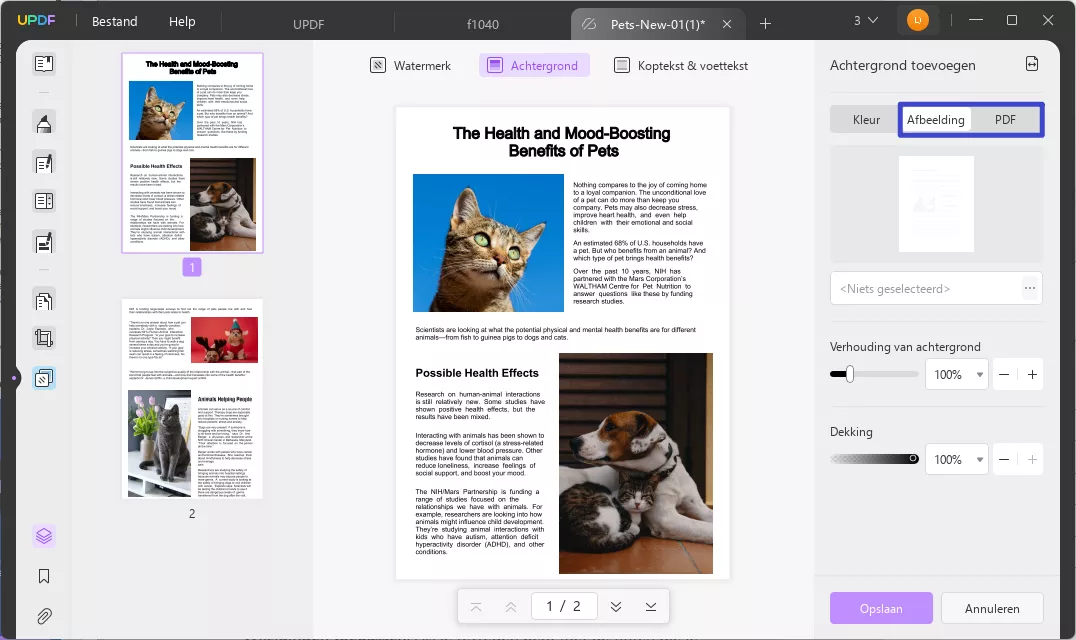
Task: Choose the Kleur background type
Action: [866, 119]
